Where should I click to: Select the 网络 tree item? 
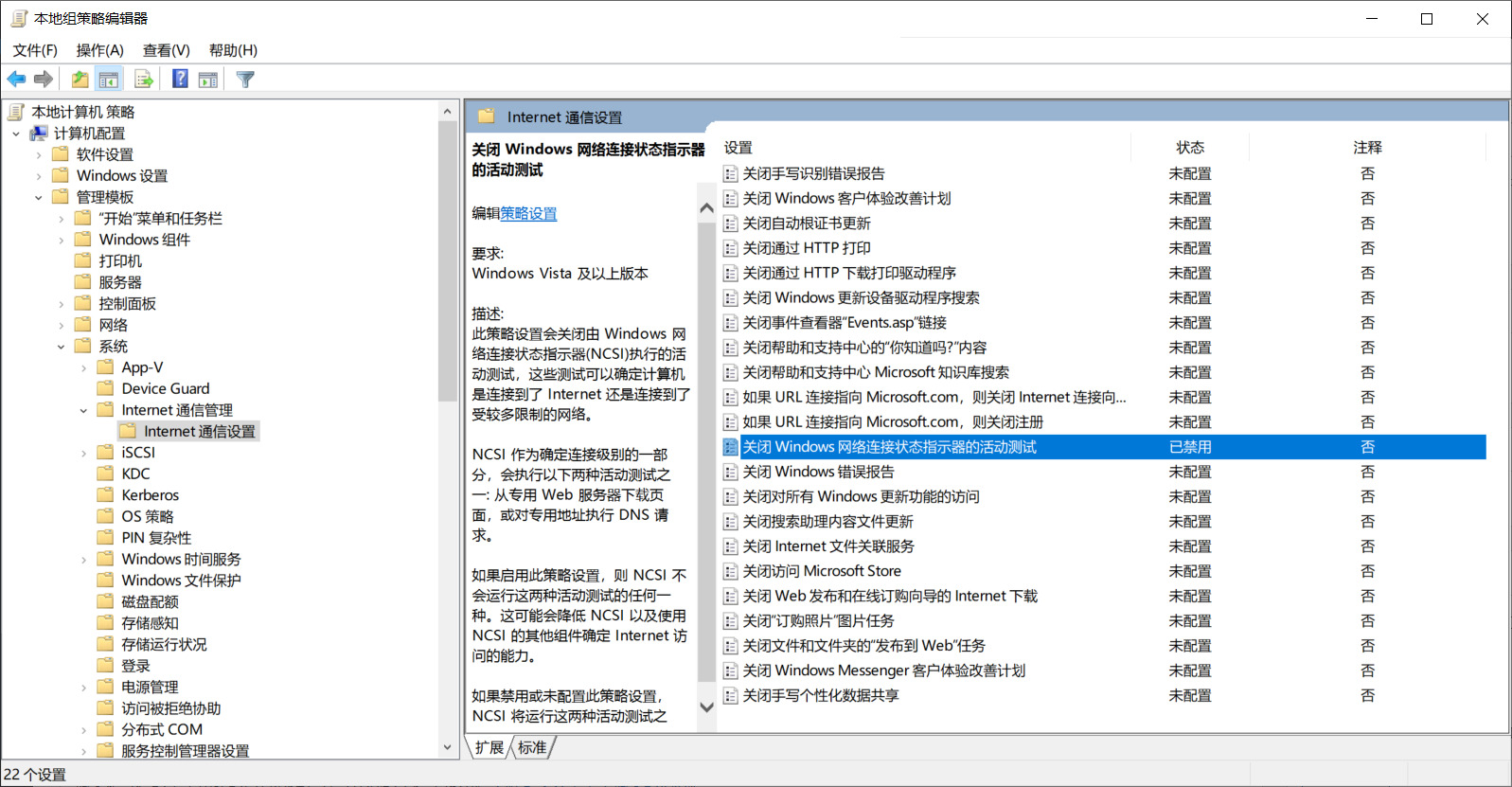pyautogui.click(x=113, y=325)
